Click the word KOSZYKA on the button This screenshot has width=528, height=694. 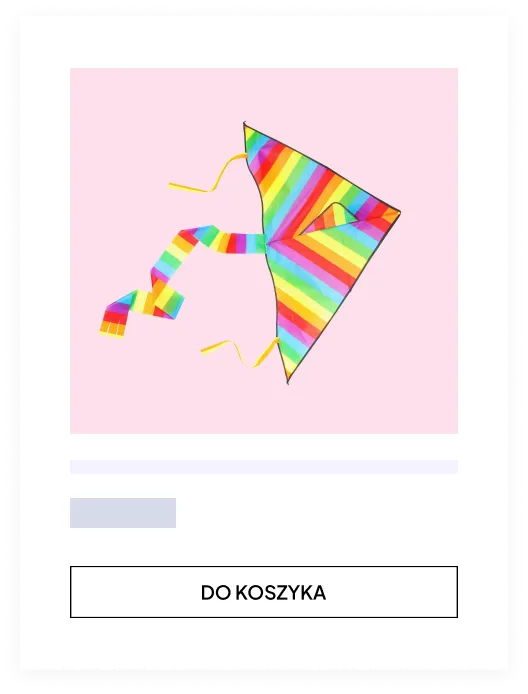click(x=281, y=593)
